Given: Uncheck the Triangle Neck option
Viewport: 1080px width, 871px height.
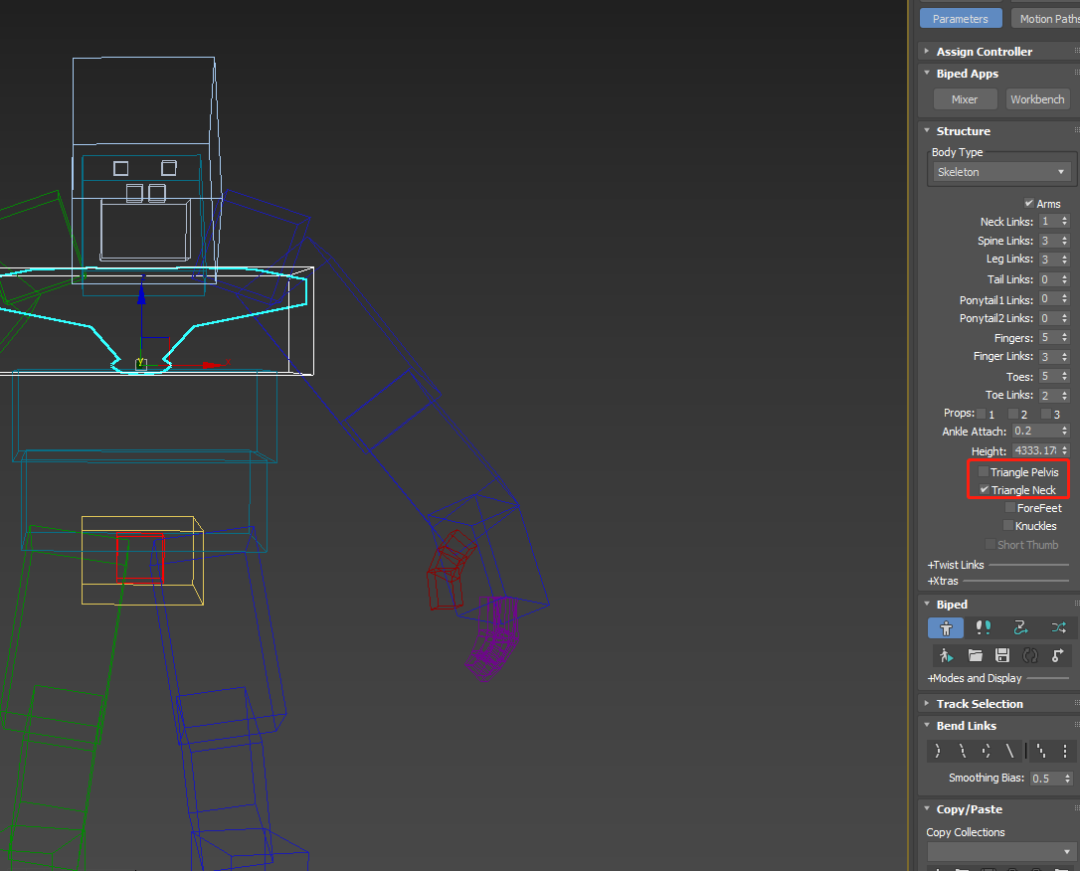Looking at the screenshot, I should pos(984,490).
